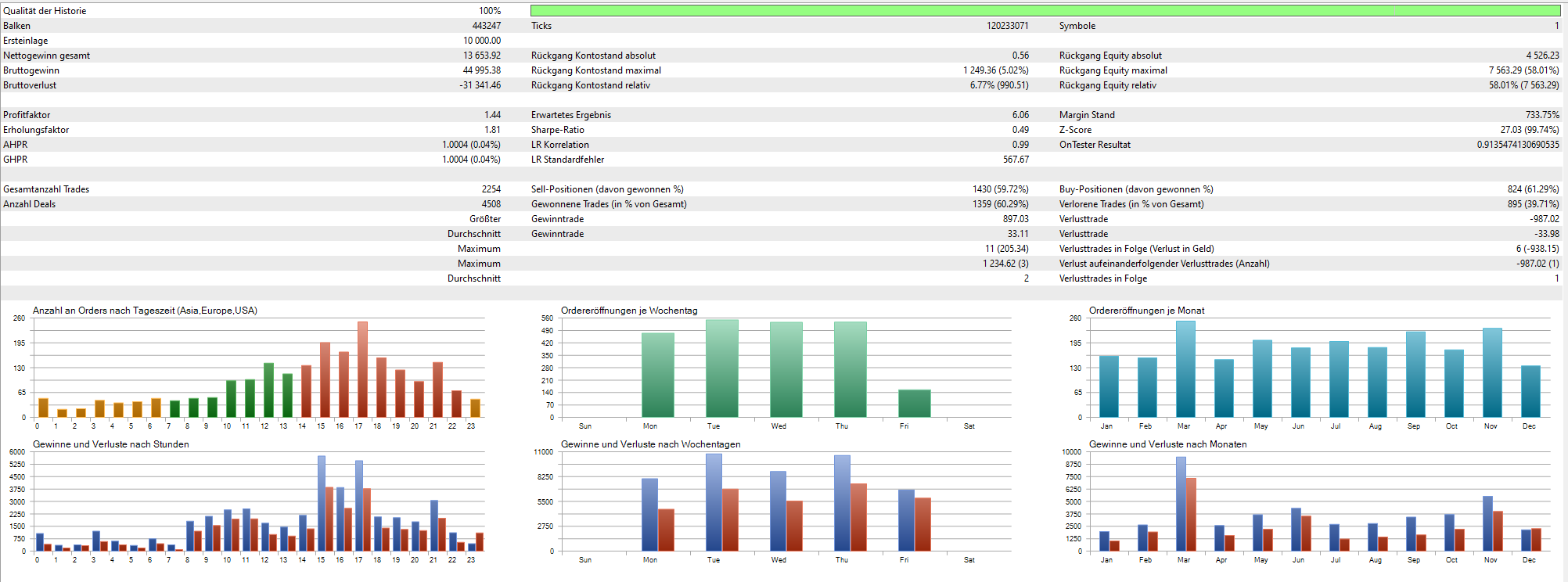This screenshot has width=1568, height=582.
Task: Click the 'Rückgang Equity relativ' label
Action: [x=1107, y=85]
